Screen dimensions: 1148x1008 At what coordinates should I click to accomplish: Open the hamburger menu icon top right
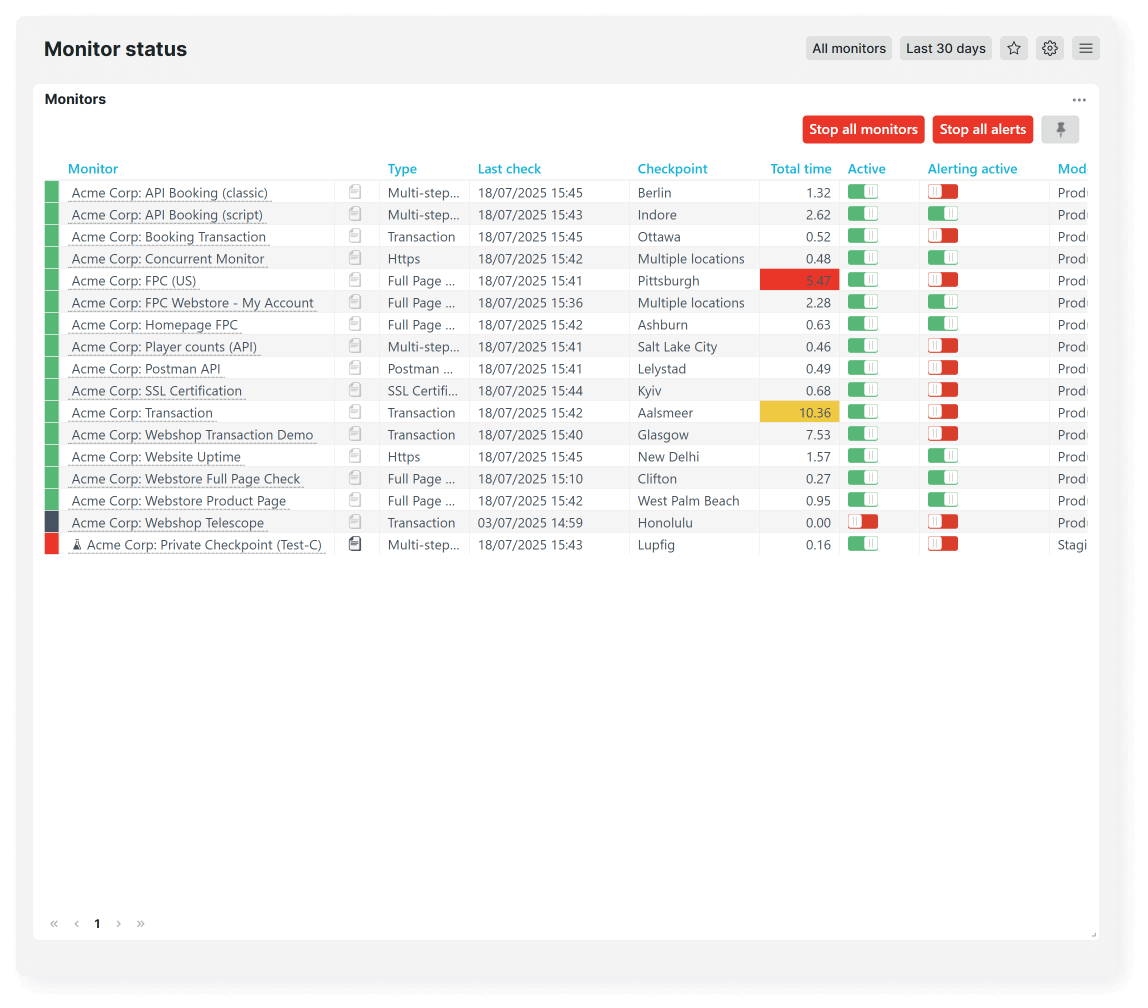[x=1085, y=48]
